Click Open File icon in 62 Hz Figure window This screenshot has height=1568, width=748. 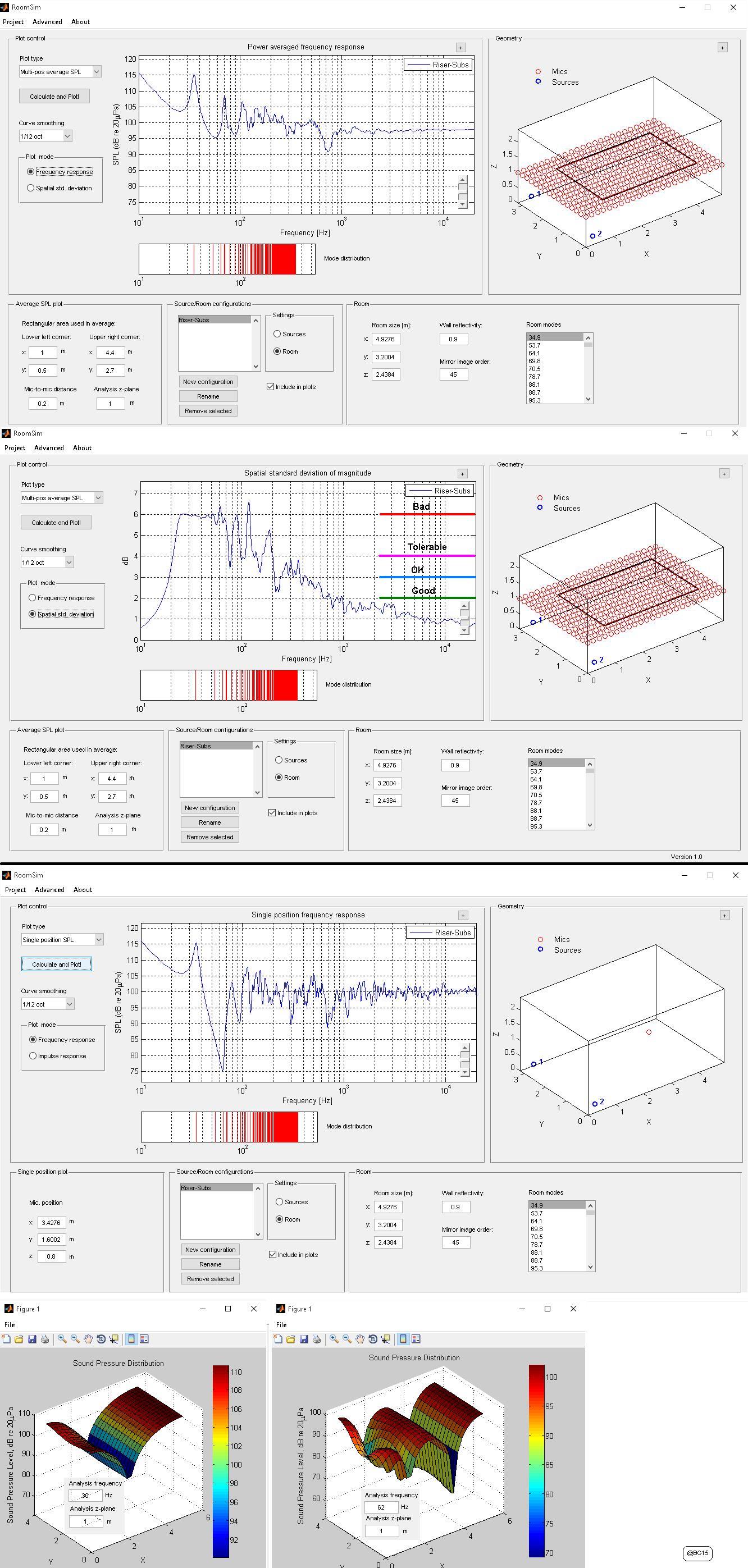291,1338
